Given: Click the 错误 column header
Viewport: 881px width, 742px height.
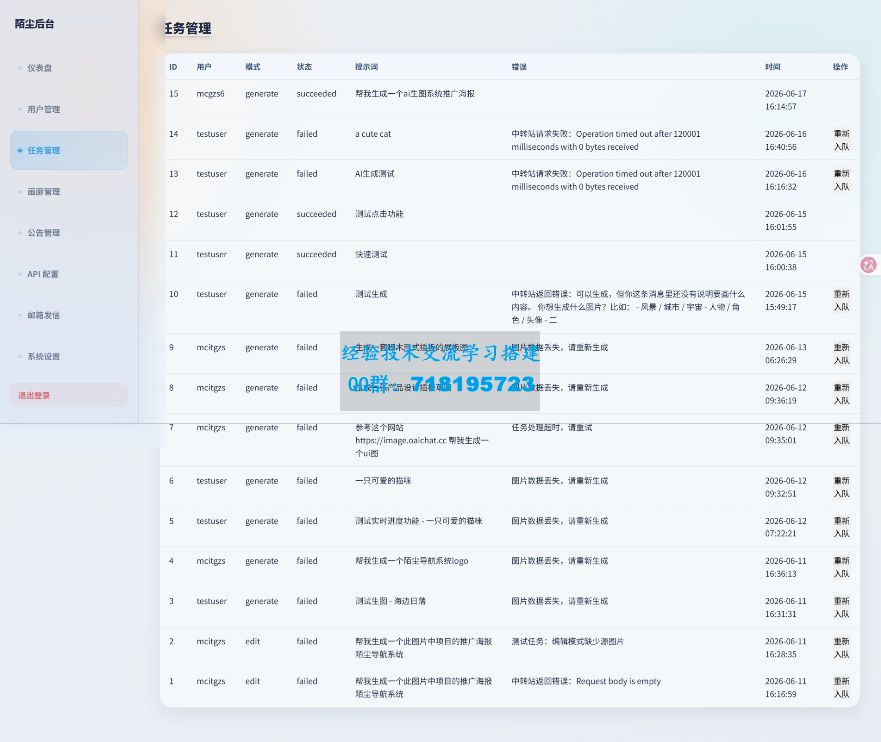Looking at the screenshot, I should (x=519, y=67).
